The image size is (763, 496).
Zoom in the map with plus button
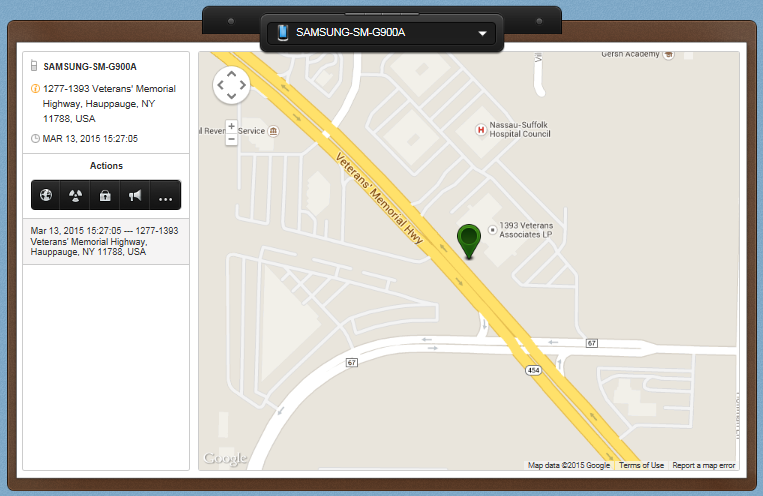click(231, 127)
